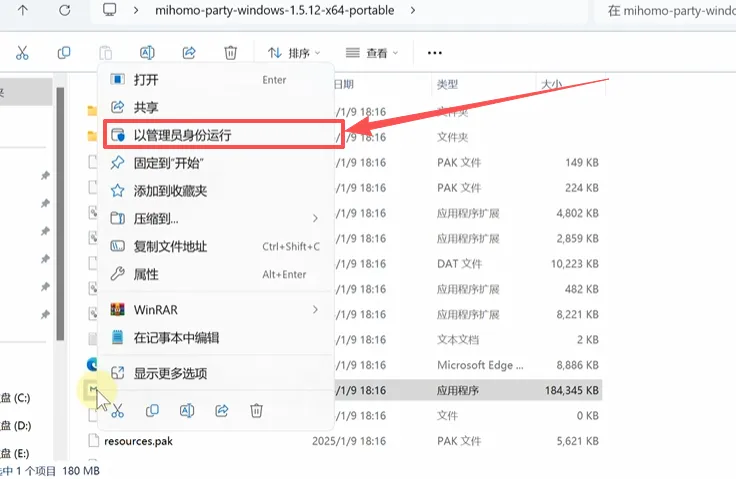
Task: Open 属性 from the context menu
Action: coord(216,274)
